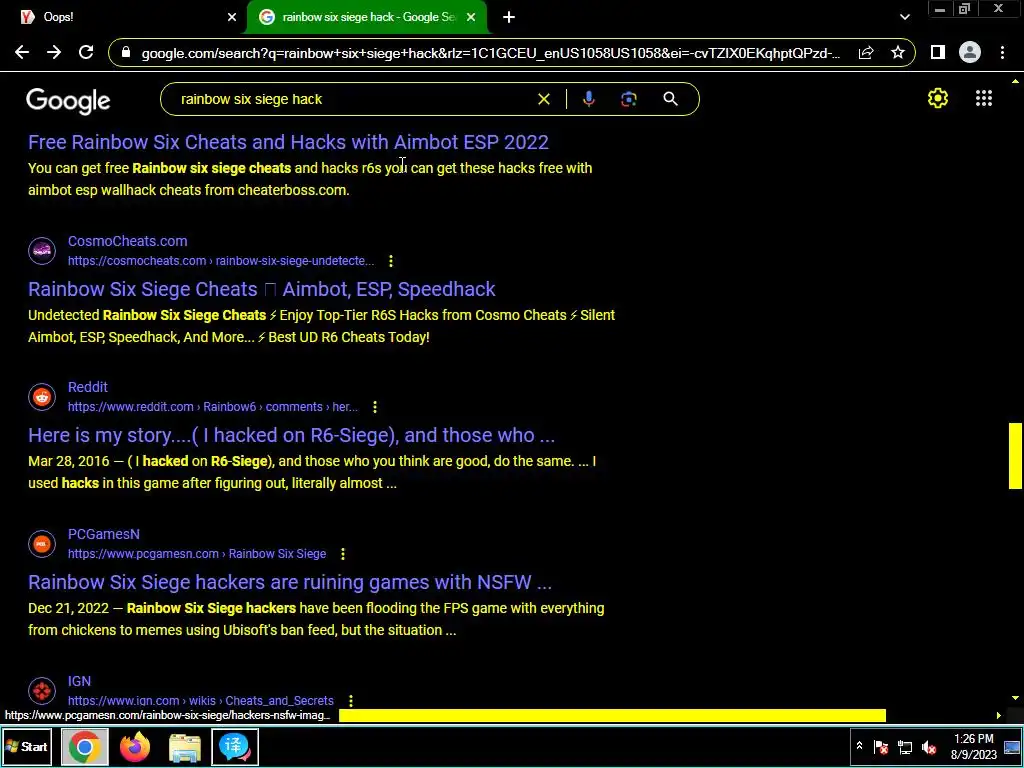This screenshot has height=768, width=1024.
Task: Click the IGN site name link
Action: tap(79, 681)
